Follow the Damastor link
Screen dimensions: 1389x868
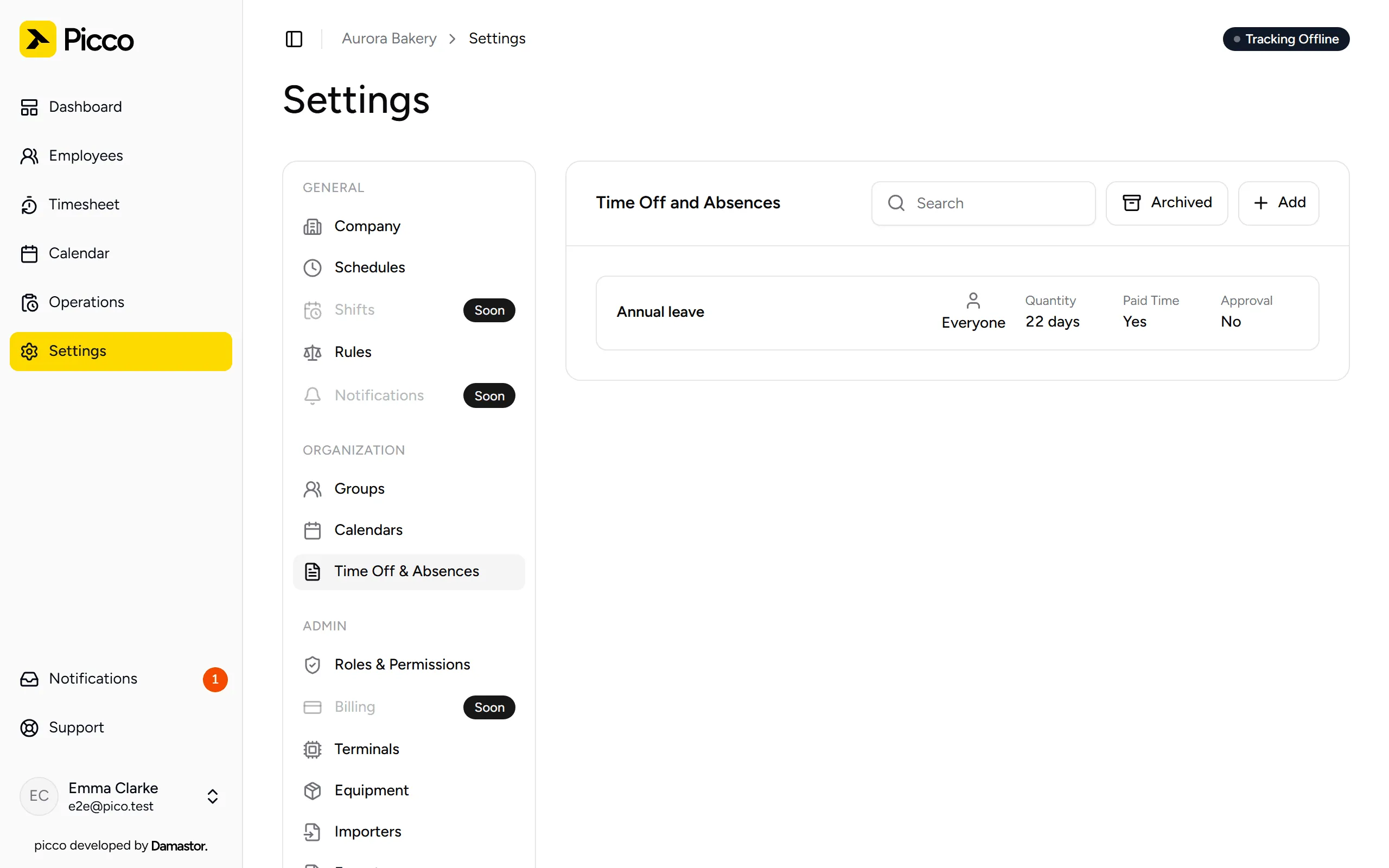(x=179, y=846)
